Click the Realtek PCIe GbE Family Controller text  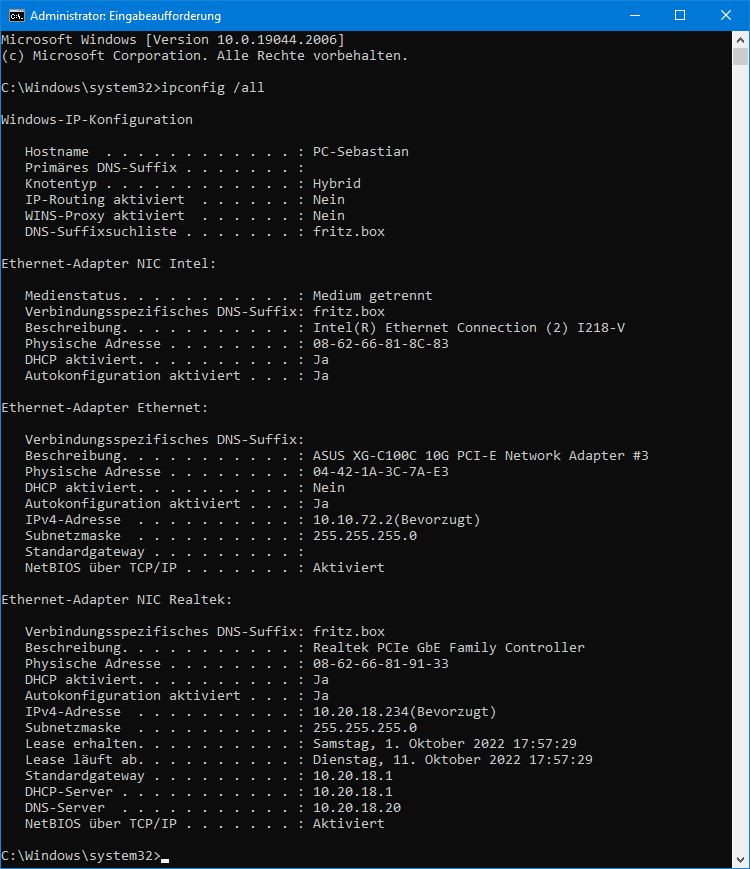(449, 648)
